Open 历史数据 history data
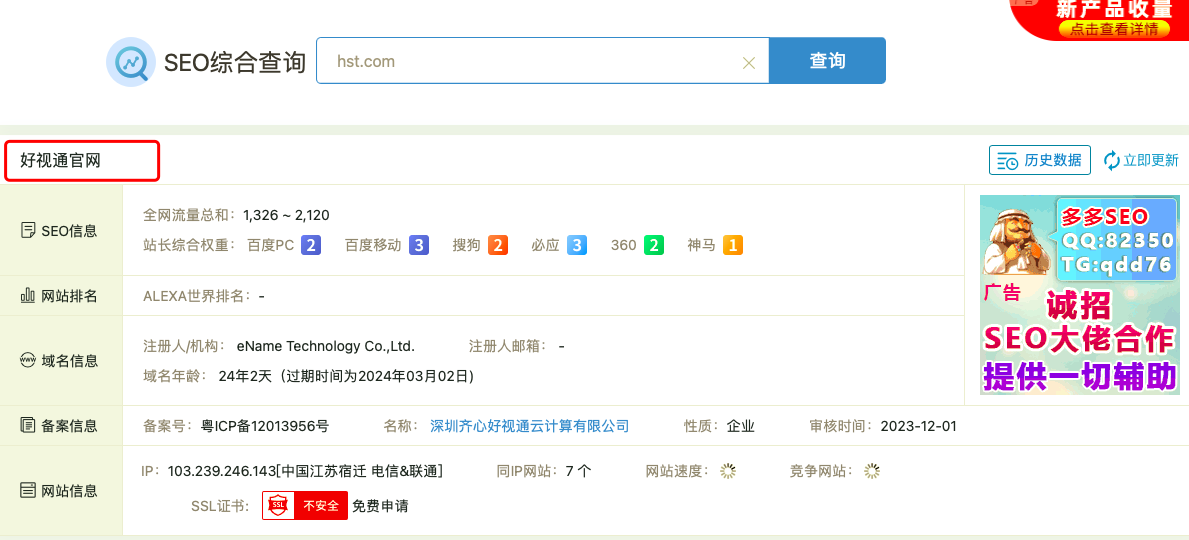This screenshot has width=1189, height=540. coord(1039,160)
